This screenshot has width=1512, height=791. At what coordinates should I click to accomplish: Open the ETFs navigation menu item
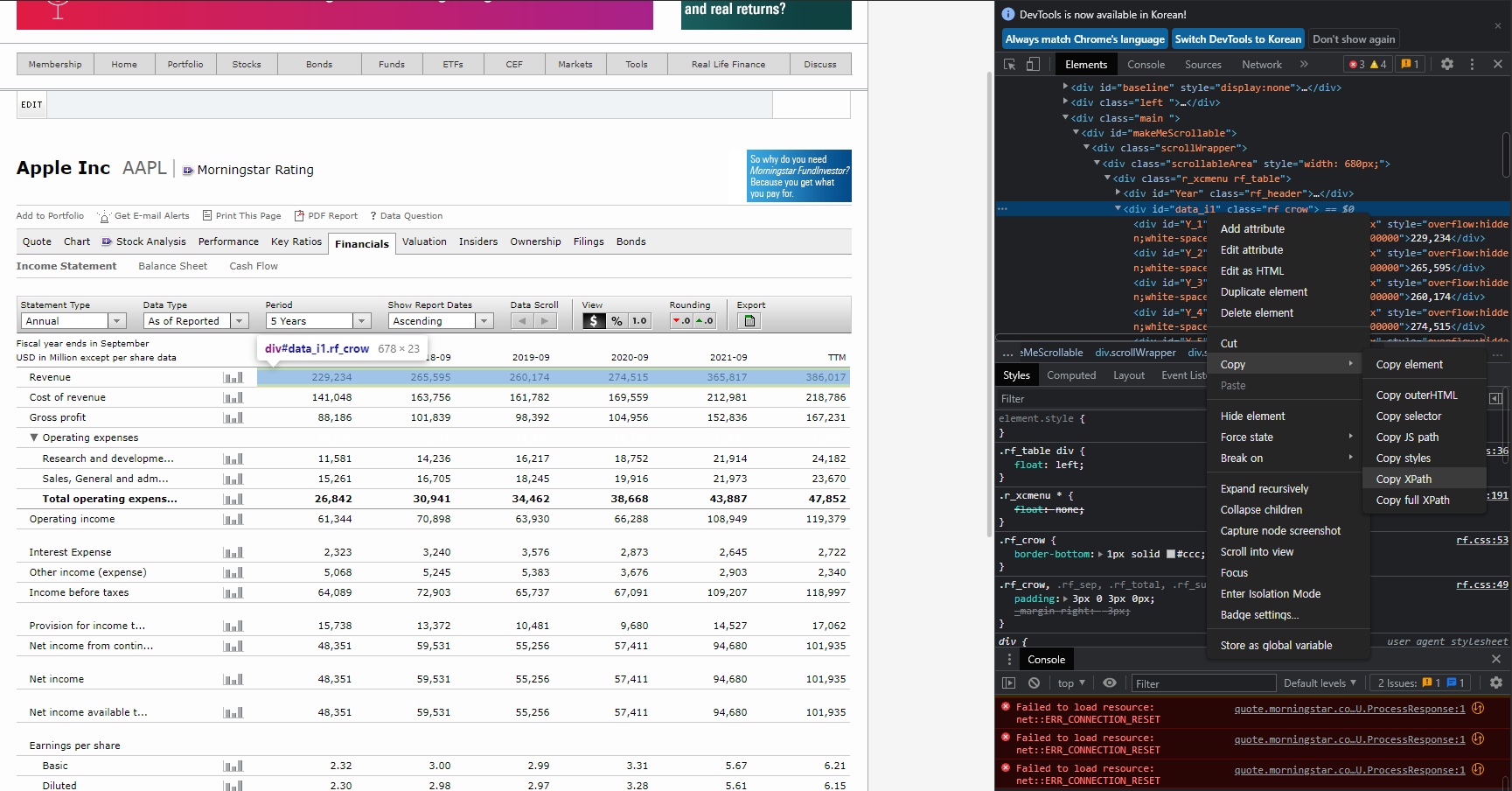[453, 64]
